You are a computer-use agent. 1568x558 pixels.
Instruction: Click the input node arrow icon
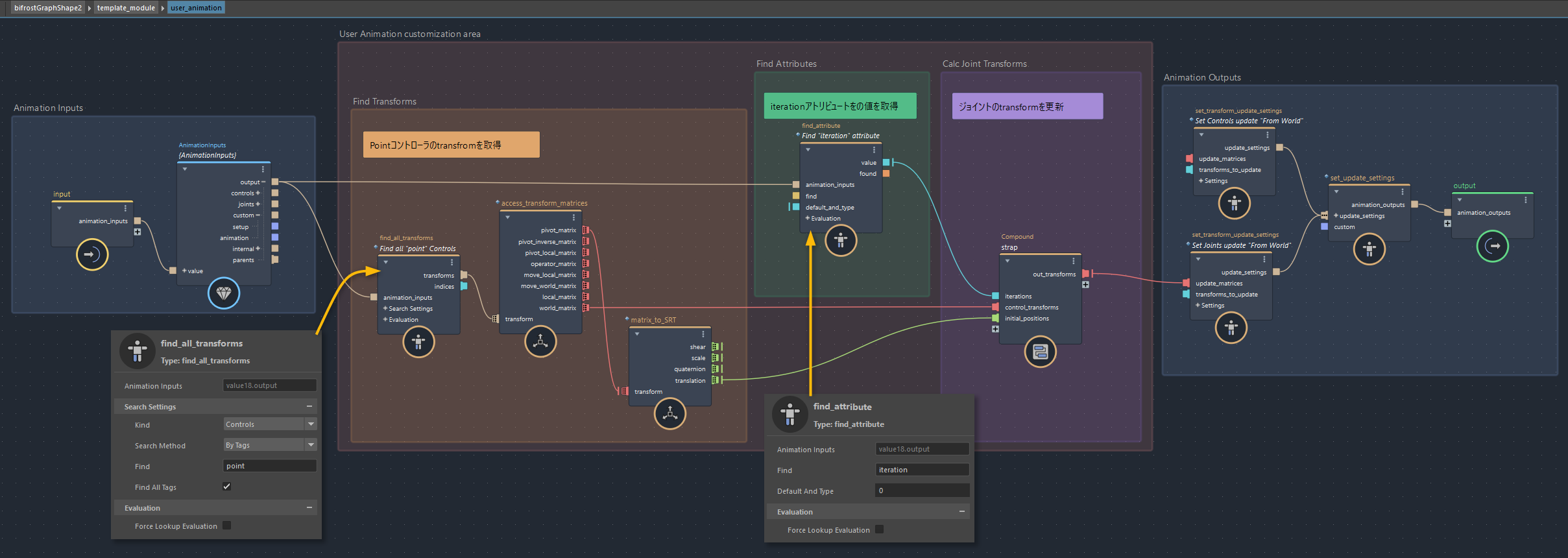(92, 254)
